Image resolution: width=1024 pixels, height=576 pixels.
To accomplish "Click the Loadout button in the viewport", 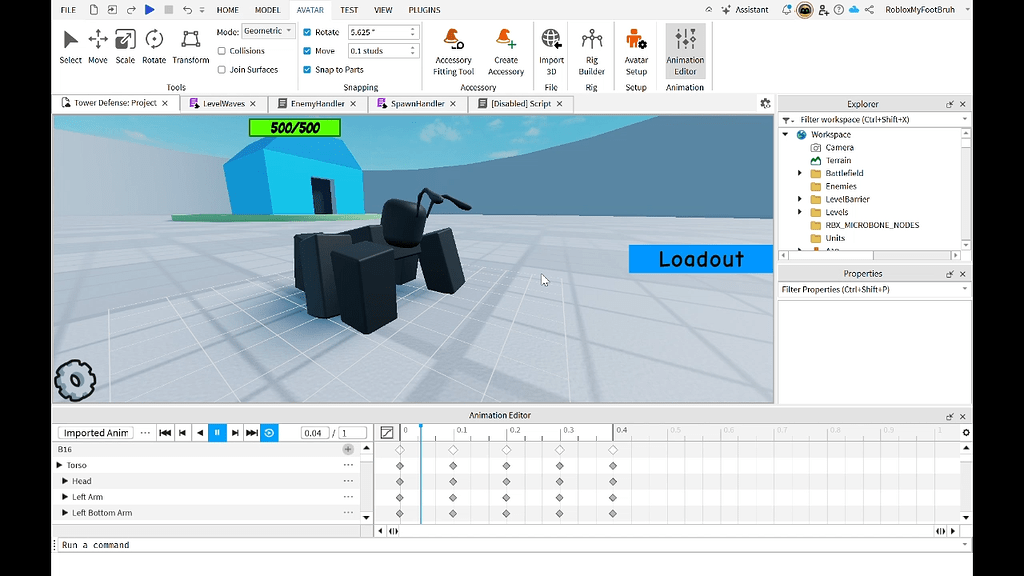I will coord(700,258).
